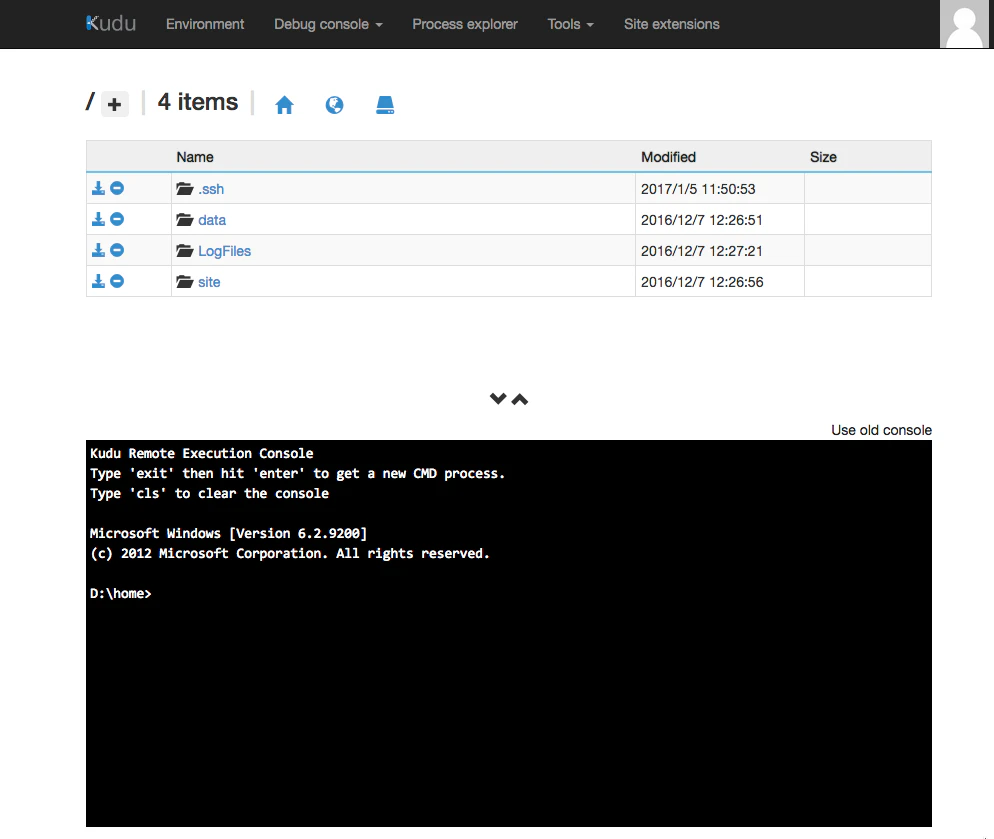
Task: Expand the Tools dropdown menu
Action: click(571, 24)
